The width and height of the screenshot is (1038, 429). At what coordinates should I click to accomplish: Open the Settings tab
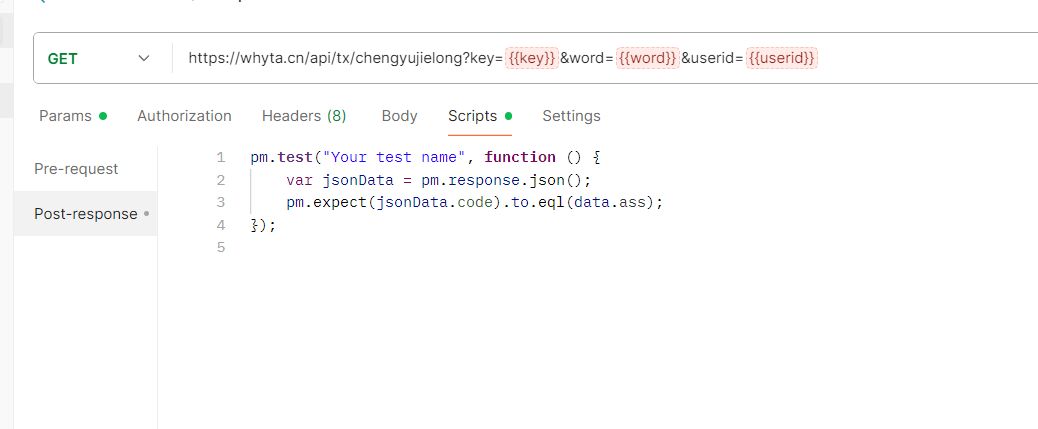pos(571,116)
